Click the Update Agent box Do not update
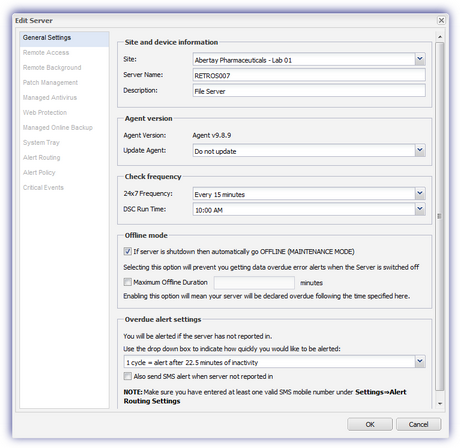 304,151
